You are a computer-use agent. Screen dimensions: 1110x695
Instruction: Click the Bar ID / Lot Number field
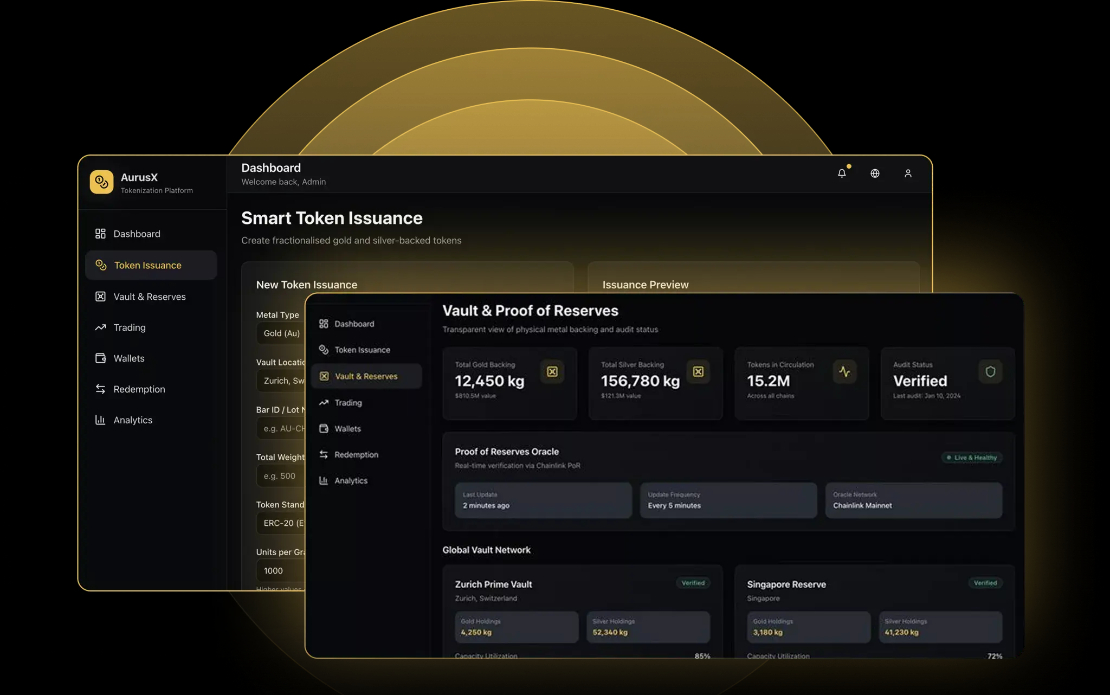point(281,429)
